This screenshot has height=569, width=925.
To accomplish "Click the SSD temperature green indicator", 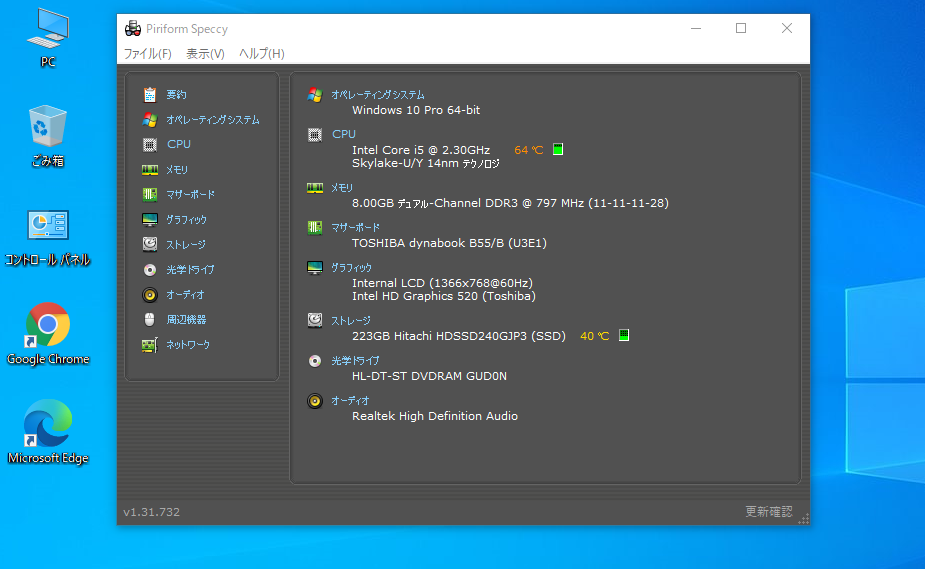I will (x=624, y=335).
